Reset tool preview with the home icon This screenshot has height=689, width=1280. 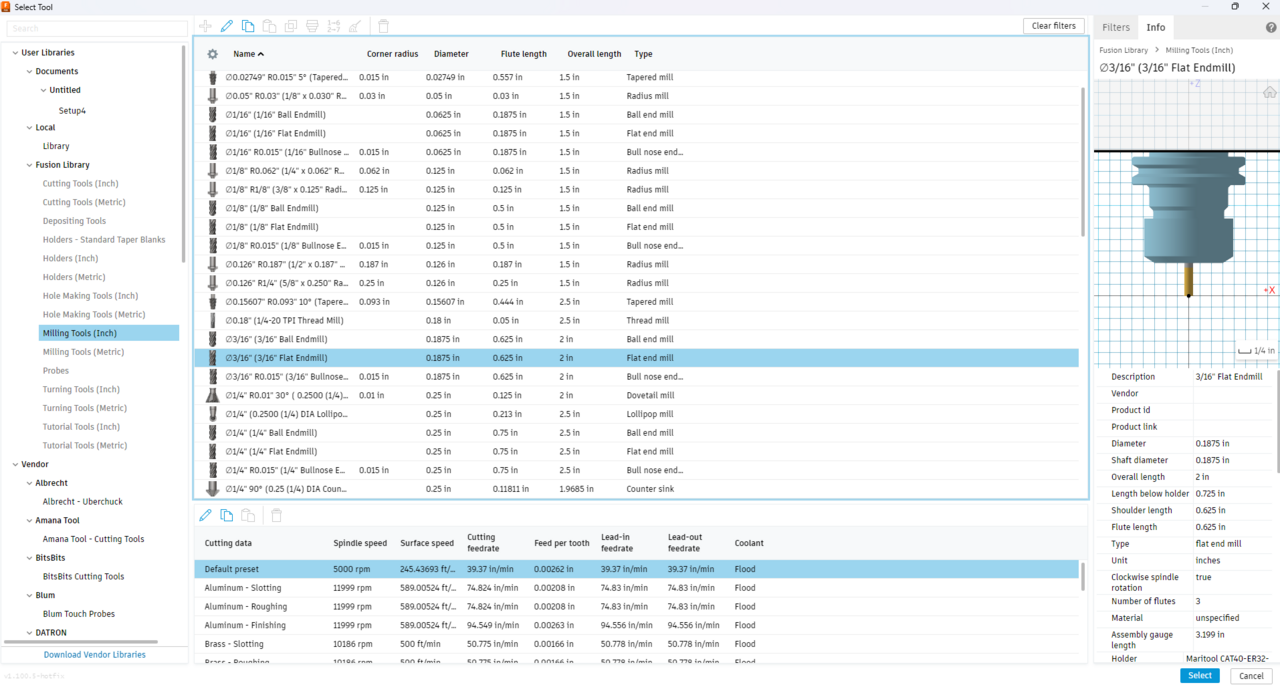pos(1270,92)
